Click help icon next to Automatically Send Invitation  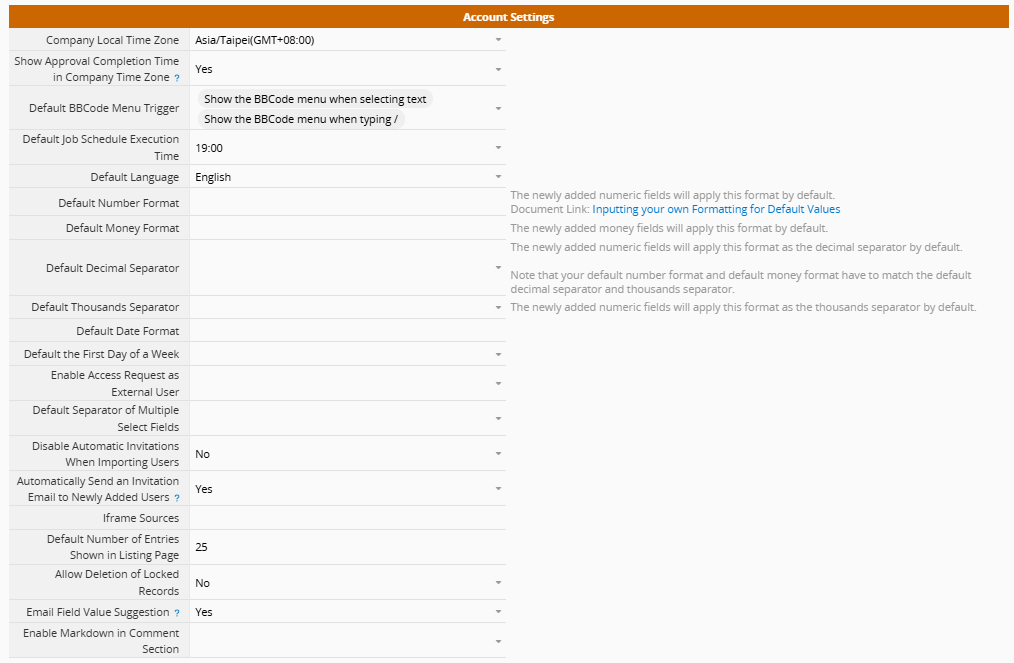(x=177, y=498)
